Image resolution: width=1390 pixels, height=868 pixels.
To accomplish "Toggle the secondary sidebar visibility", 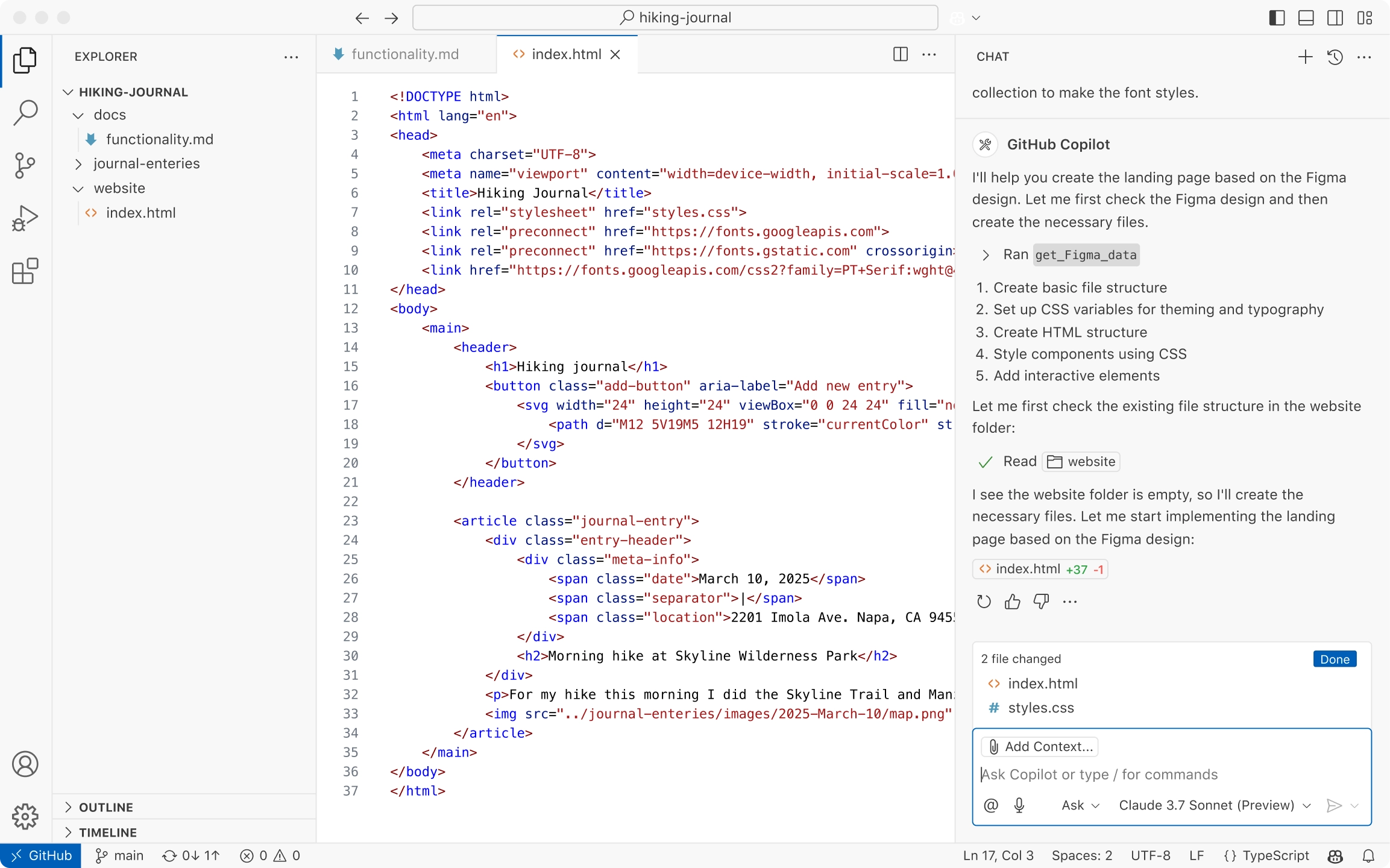I will point(1335,17).
